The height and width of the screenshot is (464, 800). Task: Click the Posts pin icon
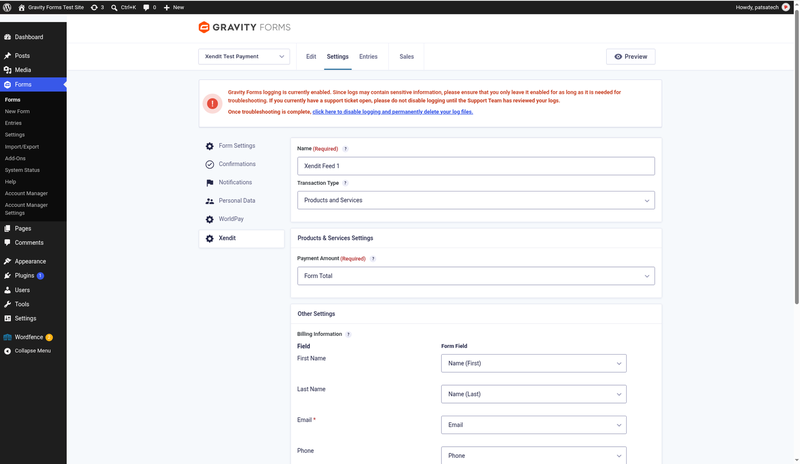tap(8, 56)
